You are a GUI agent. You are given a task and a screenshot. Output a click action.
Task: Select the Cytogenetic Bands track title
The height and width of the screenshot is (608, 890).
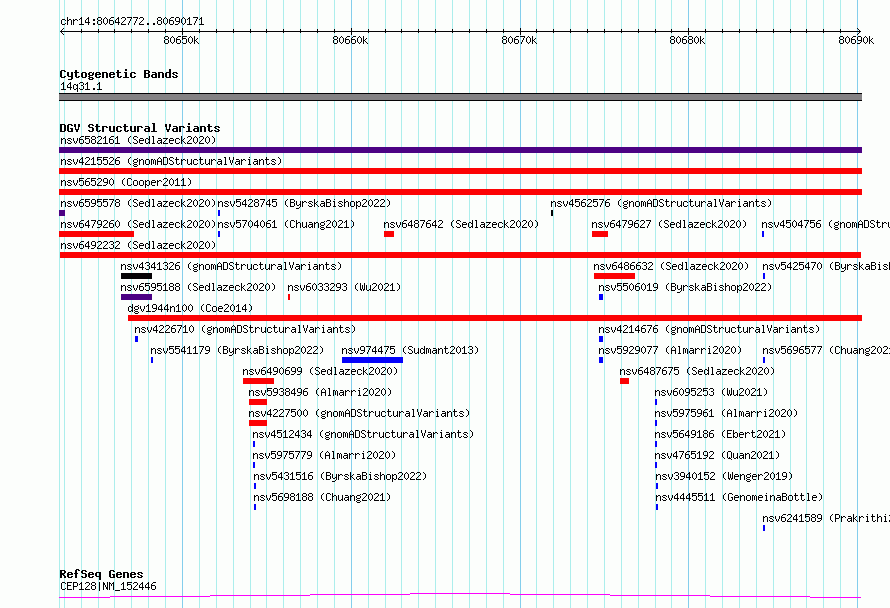click(x=119, y=74)
